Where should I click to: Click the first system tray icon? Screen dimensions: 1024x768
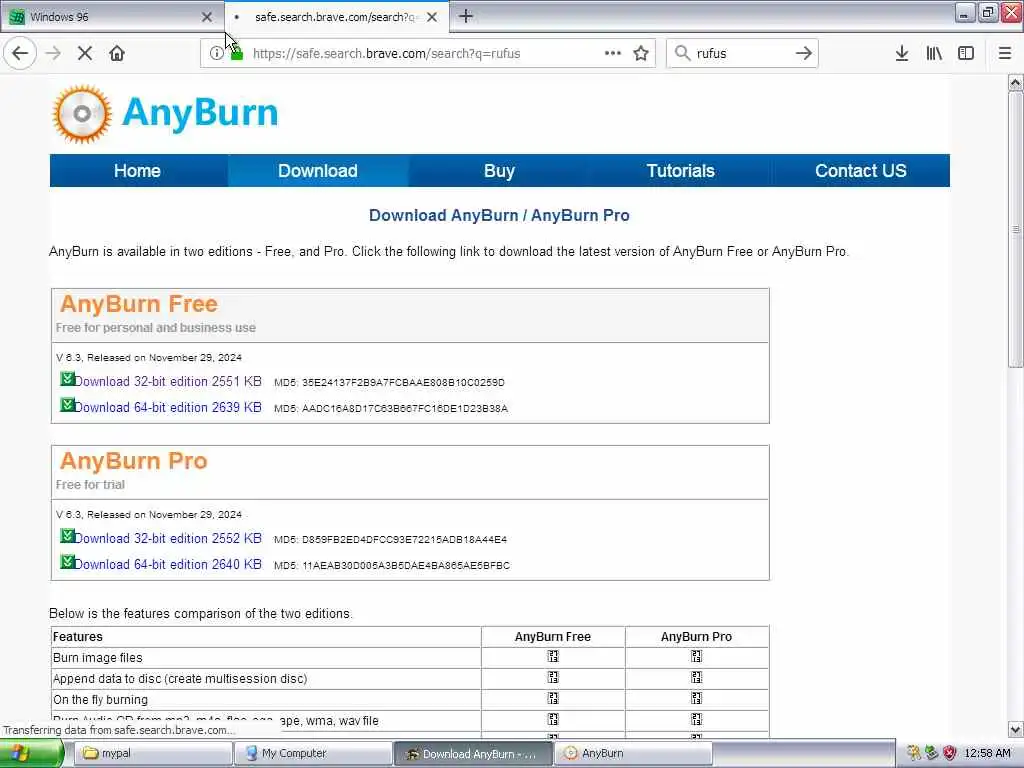[x=913, y=753]
